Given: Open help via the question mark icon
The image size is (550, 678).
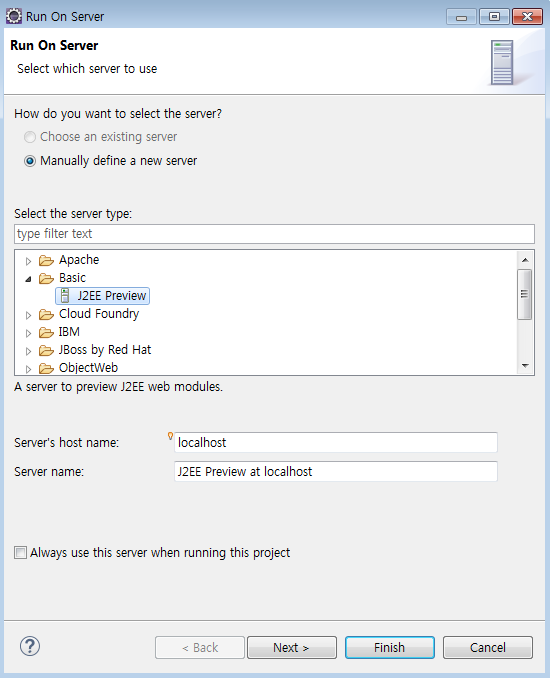Looking at the screenshot, I should click(x=30, y=646).
